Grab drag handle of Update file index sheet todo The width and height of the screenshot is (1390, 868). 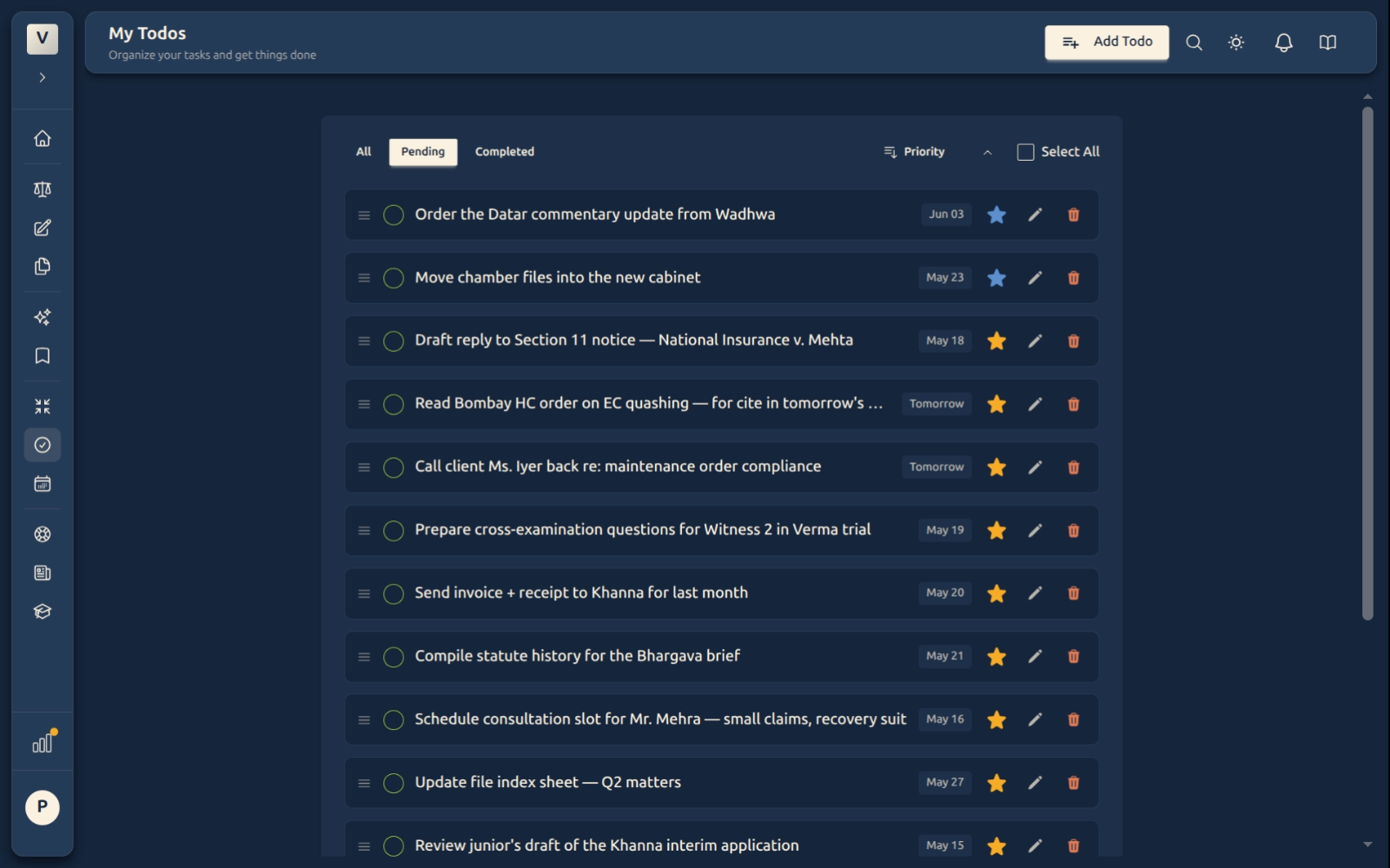pyautogui.click(x=364, y=783)
